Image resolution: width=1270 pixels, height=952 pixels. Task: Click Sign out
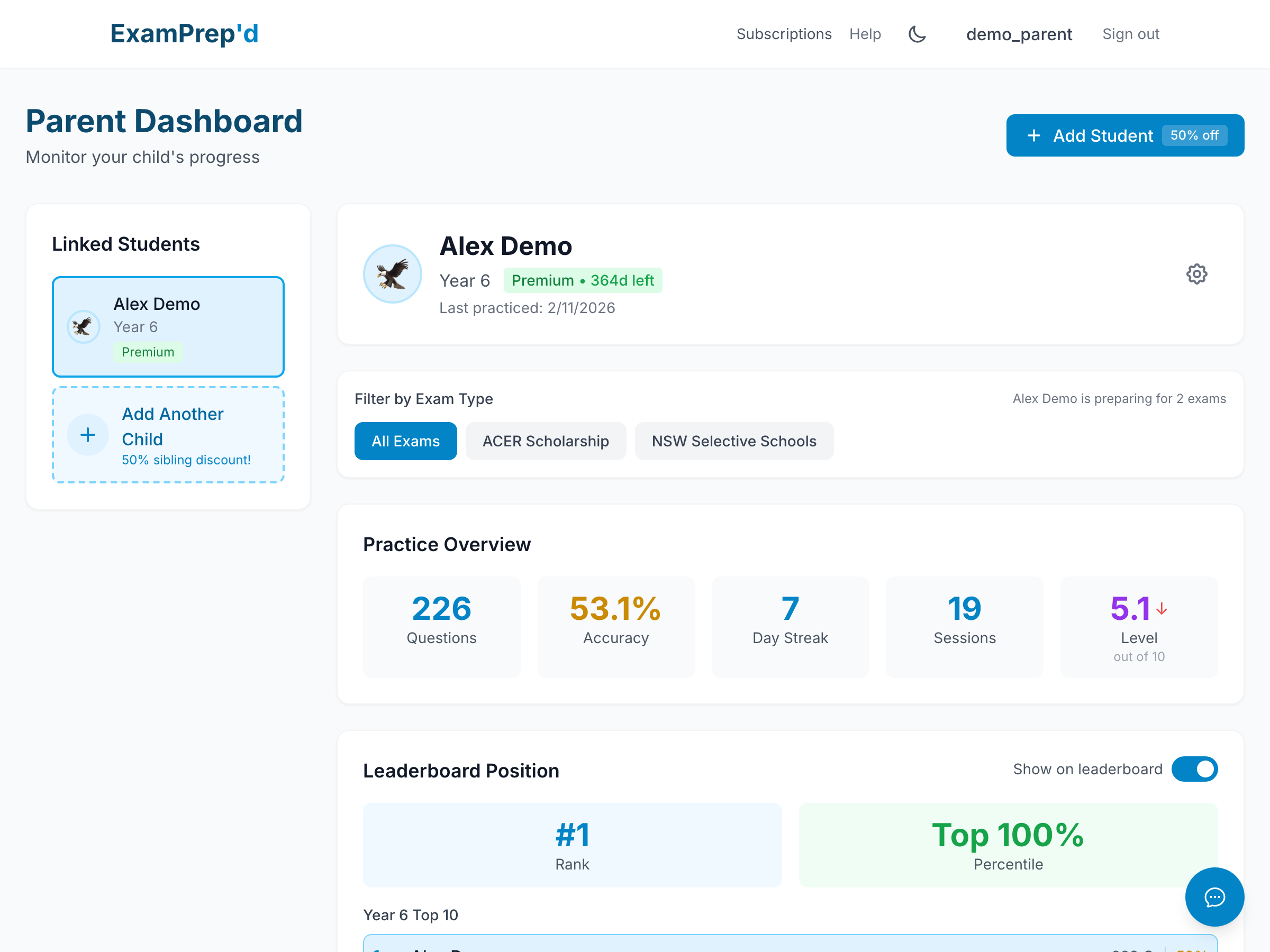(1130, 34)
